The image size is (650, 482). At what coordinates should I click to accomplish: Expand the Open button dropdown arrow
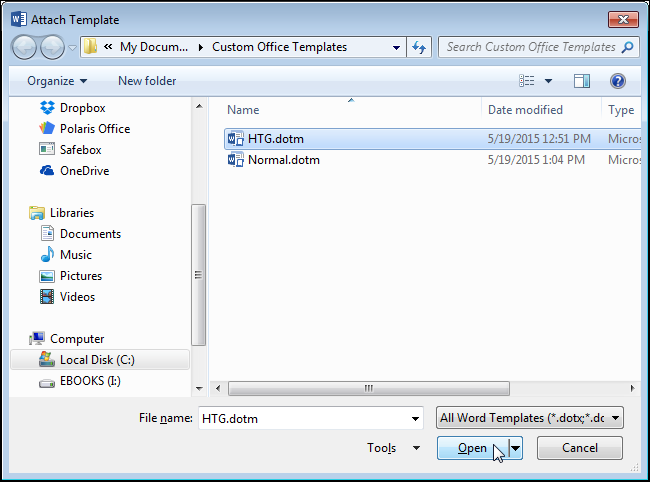[516, 448]
